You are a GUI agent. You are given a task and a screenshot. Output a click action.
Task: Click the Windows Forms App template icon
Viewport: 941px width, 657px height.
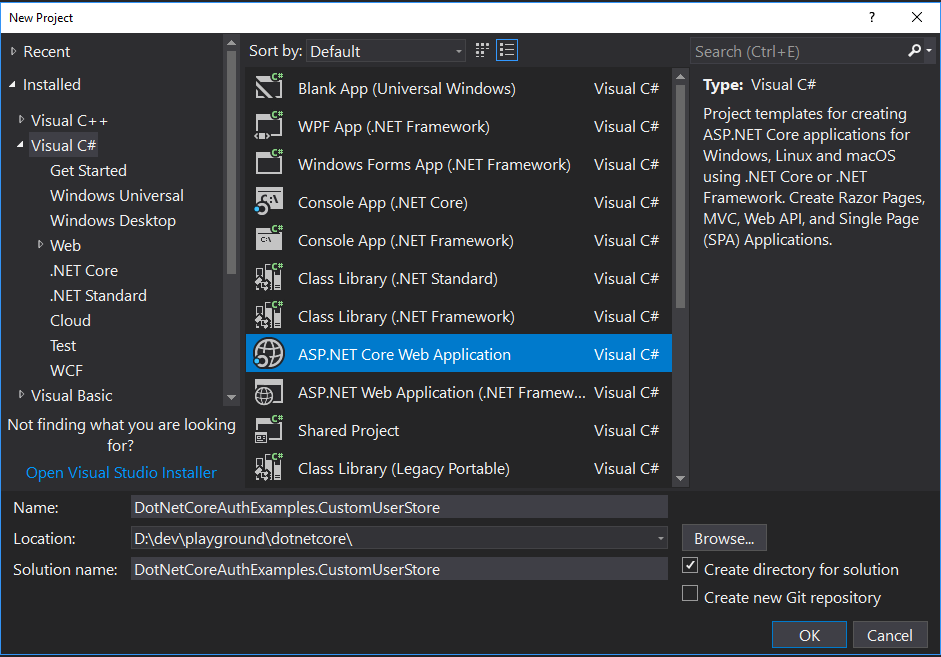pos(269,164)
